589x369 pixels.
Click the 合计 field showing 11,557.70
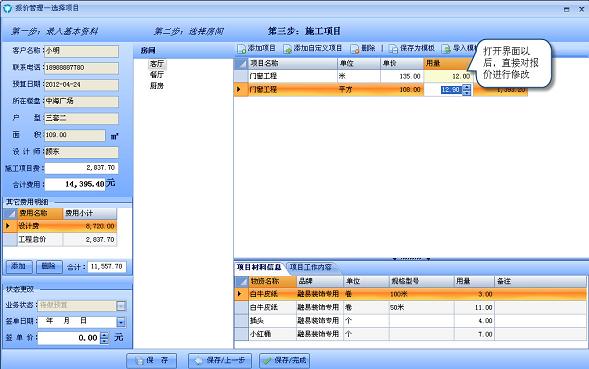[x=107, y=267]
